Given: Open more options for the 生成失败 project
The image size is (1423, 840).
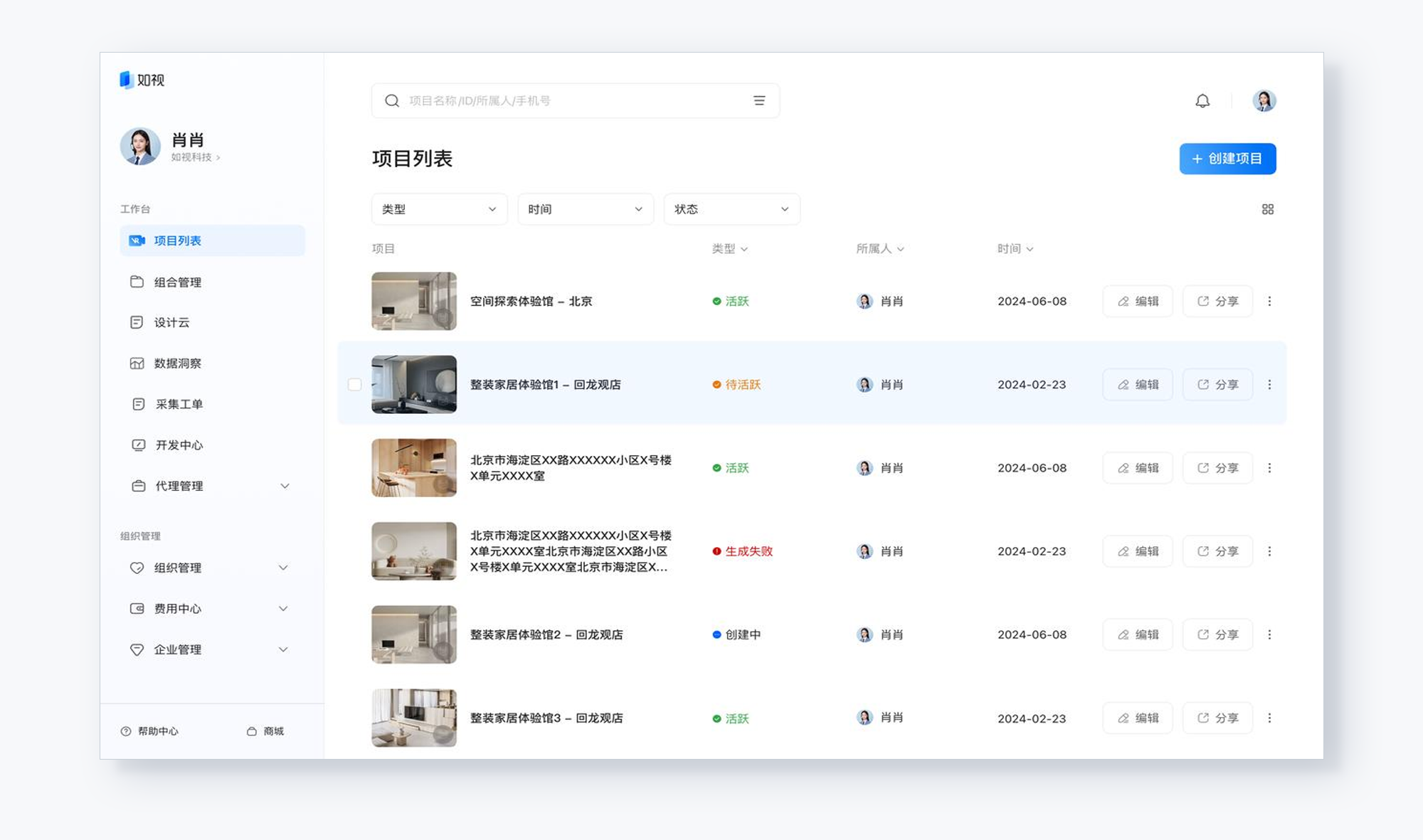Looking at the screenshot, I should coord(1269,551).
